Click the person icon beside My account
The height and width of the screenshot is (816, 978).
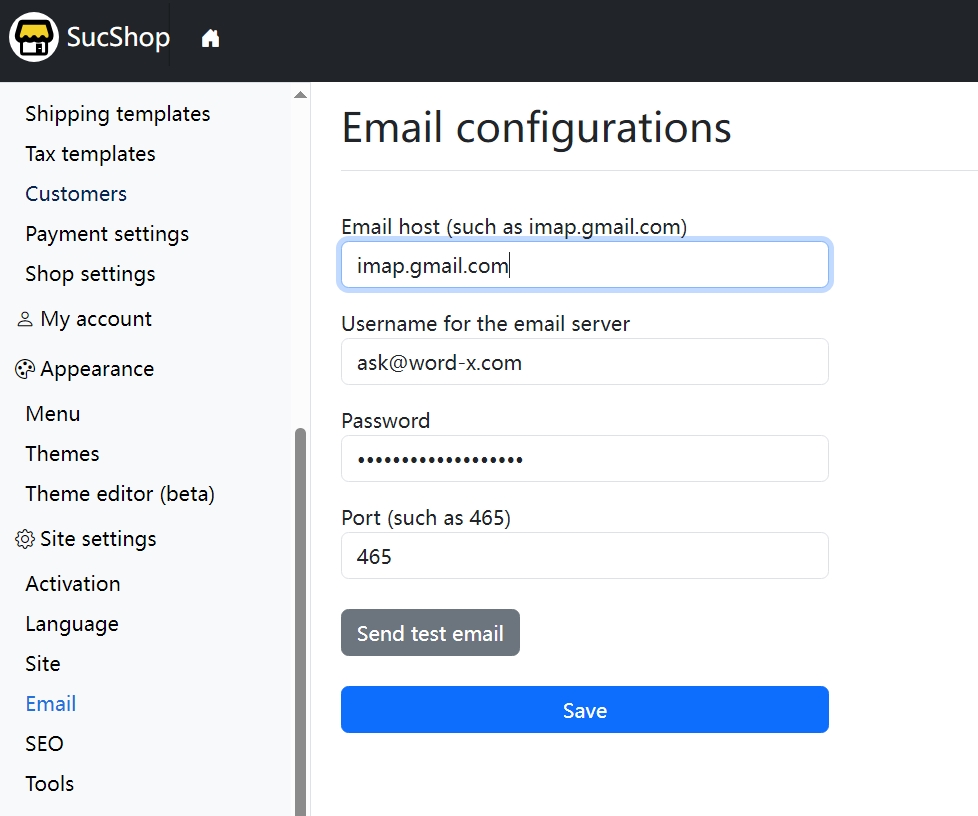click(25, 320)
